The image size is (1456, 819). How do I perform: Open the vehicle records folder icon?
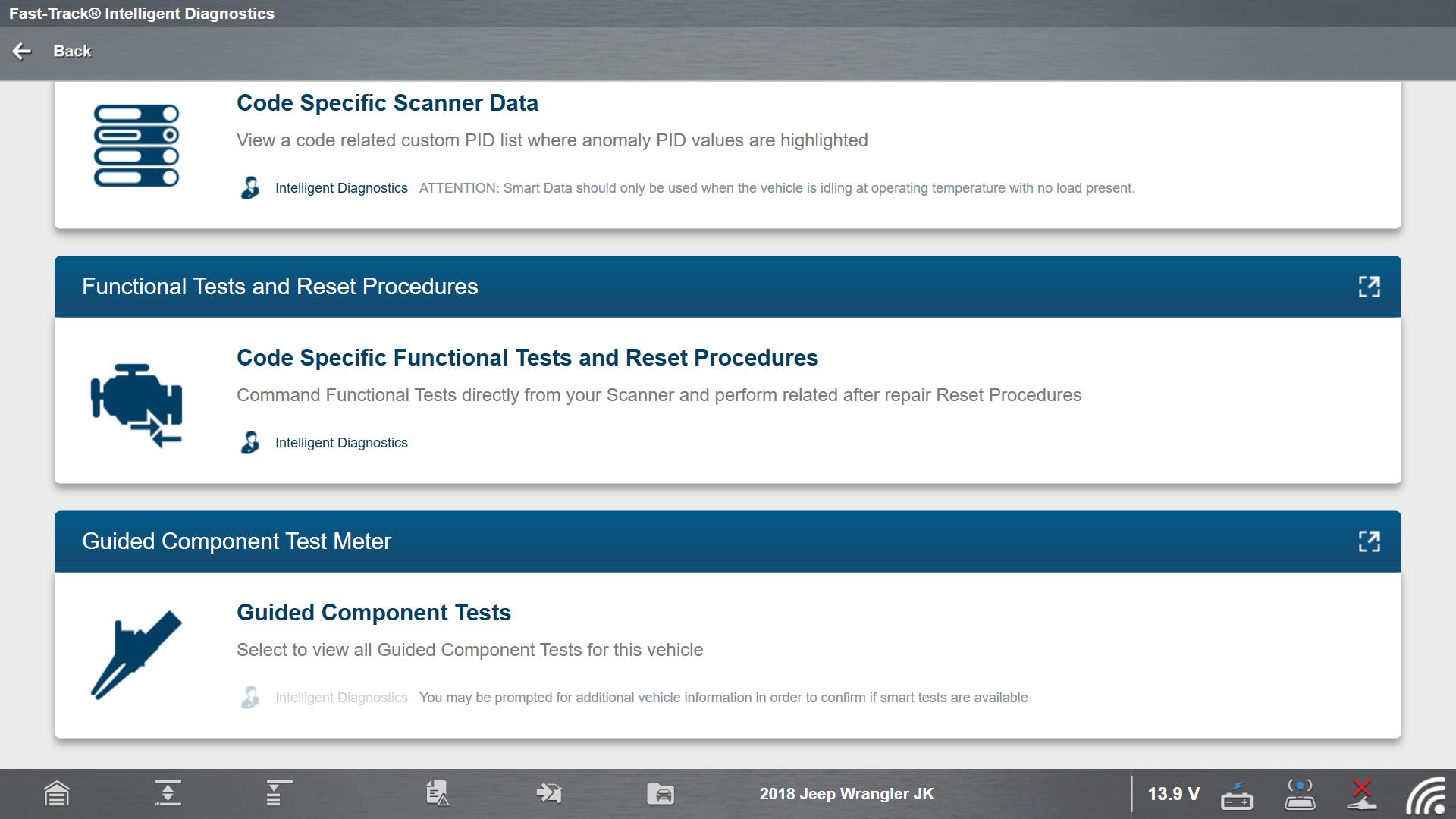[x=660, y=794]
